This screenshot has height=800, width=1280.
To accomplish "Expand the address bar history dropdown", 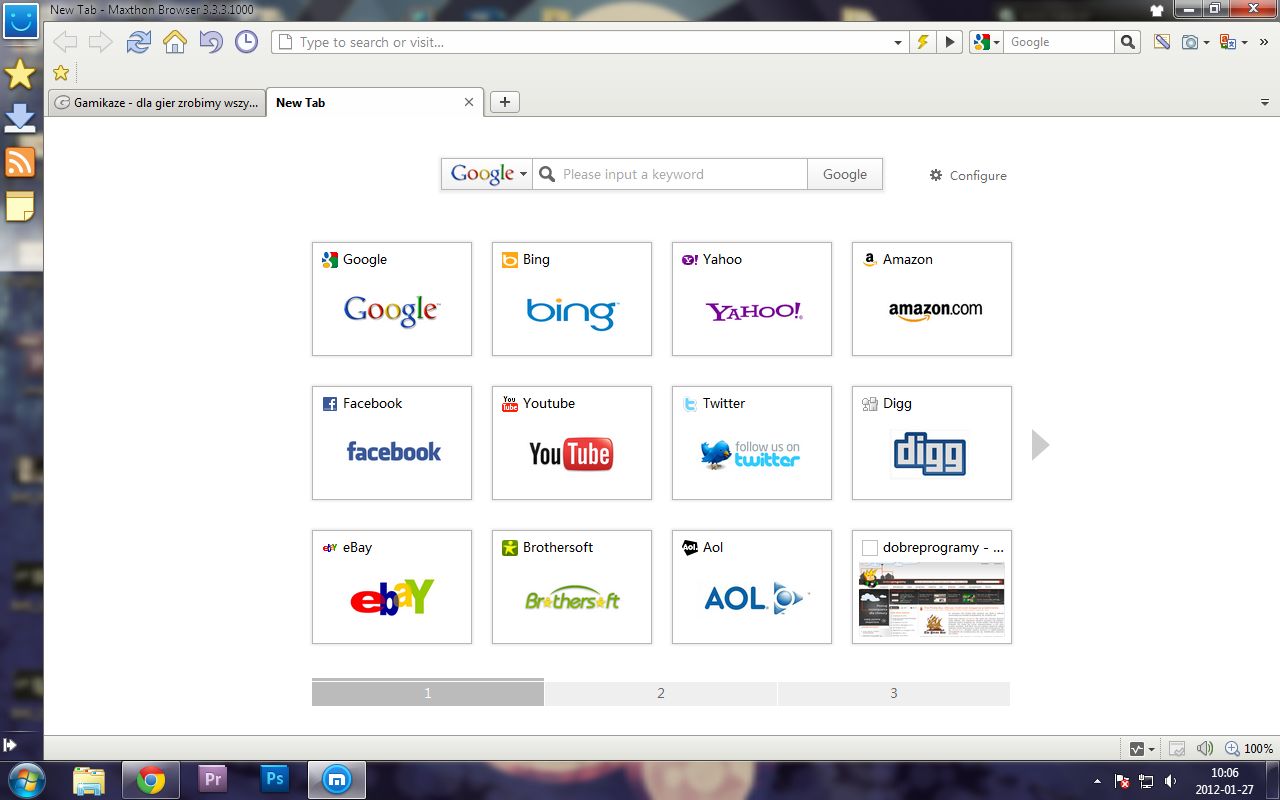I will tap(897, 43).
